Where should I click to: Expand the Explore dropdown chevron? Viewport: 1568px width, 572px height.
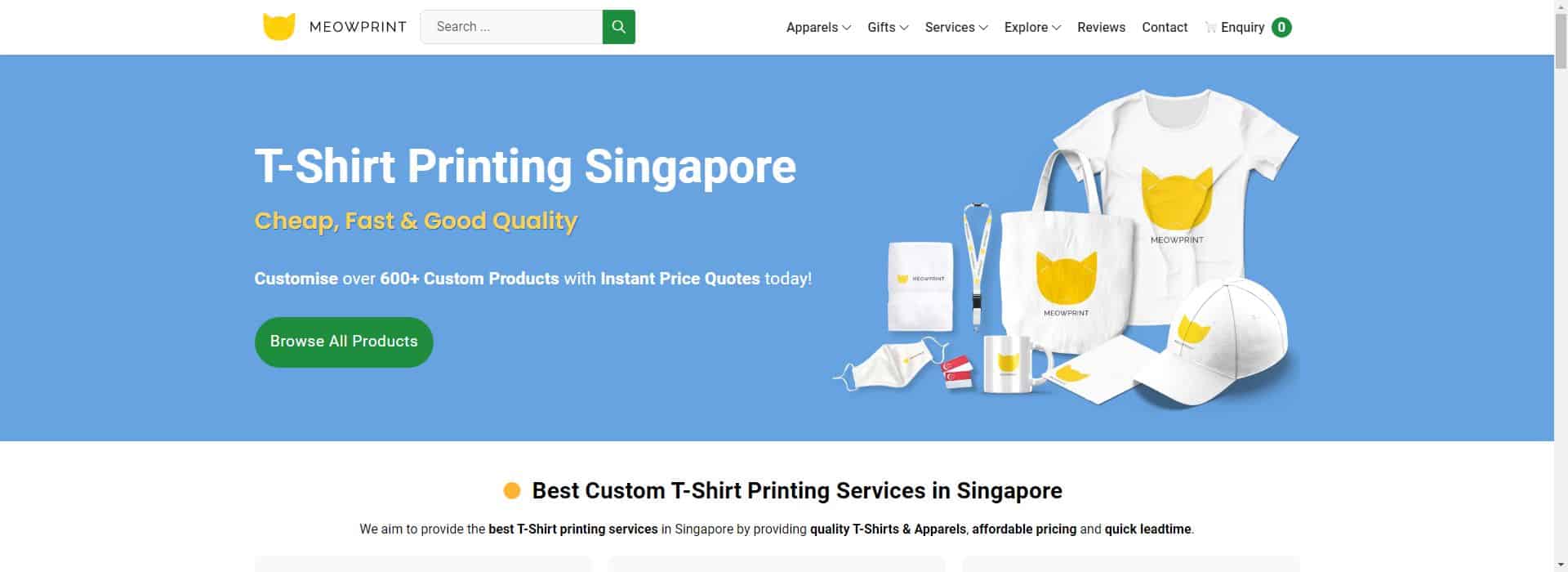point(1057,28)
